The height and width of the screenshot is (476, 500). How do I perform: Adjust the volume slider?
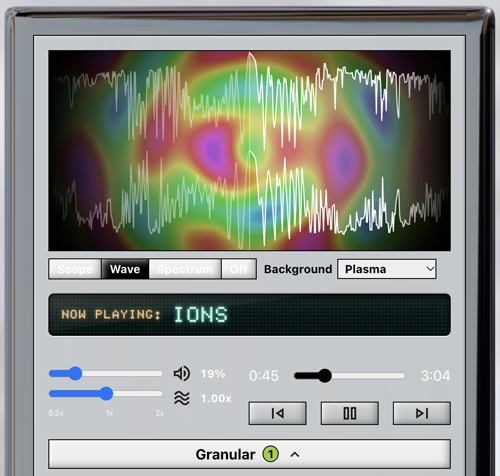click(106, 374)
